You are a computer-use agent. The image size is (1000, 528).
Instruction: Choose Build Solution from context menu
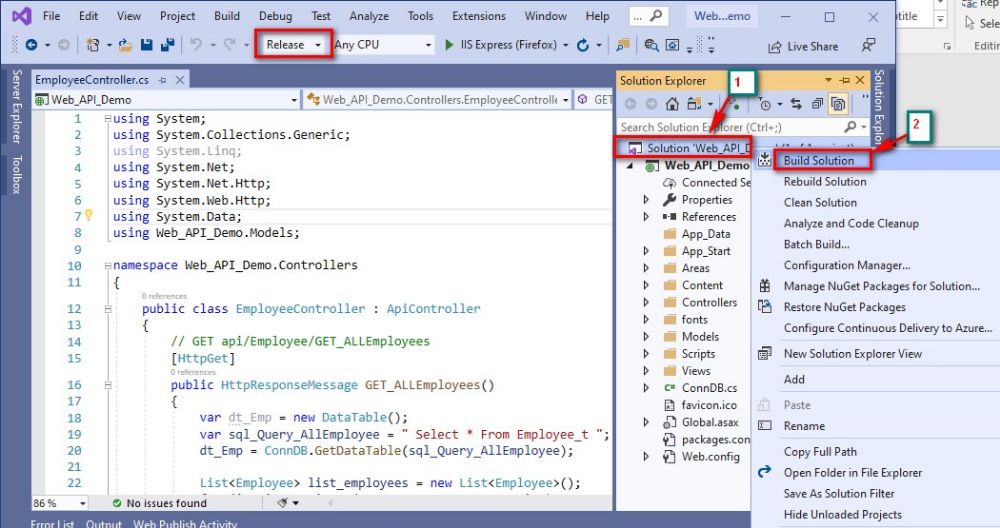pos(818,161)
